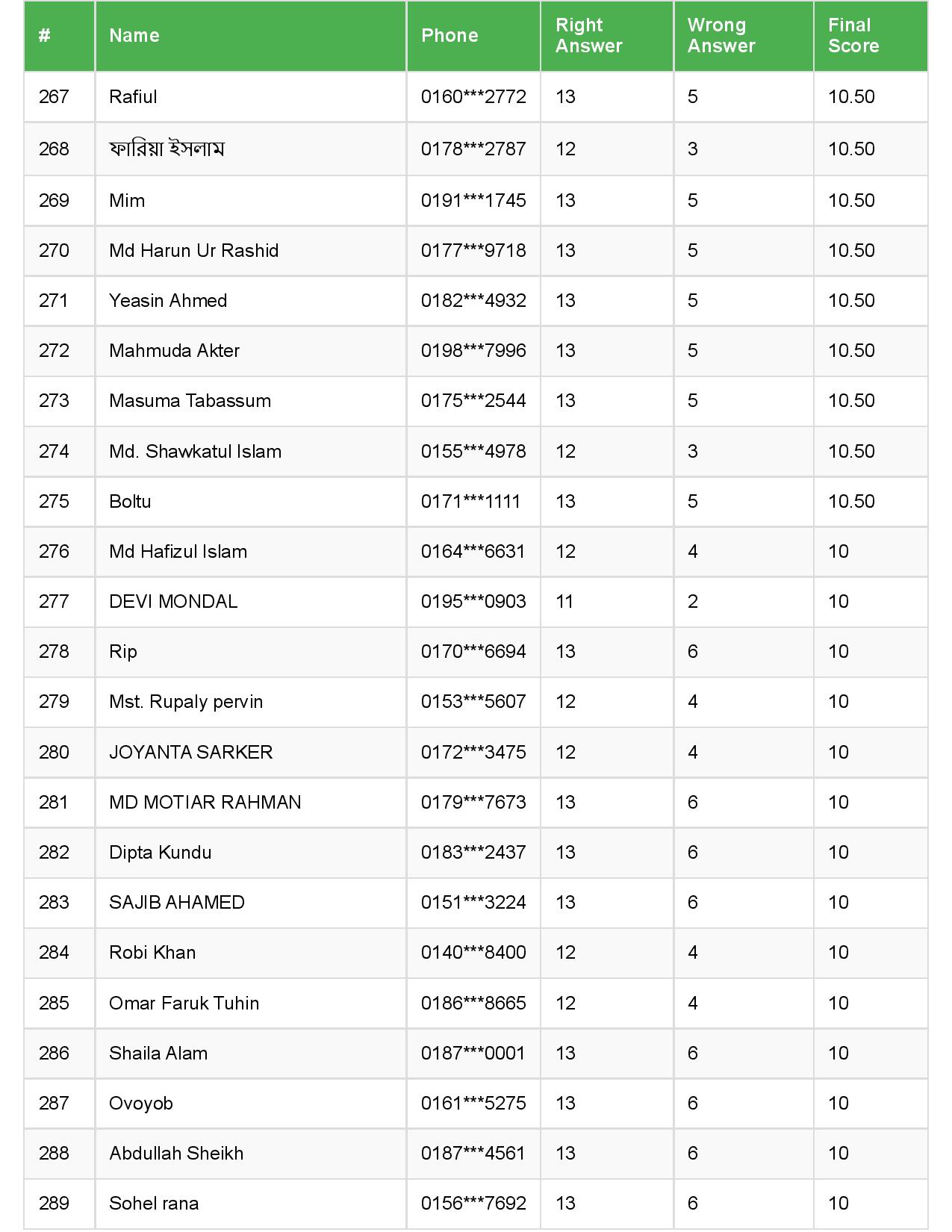This screenshot has width=952, height=1232.
Task: Select the name JOYANTA SARKER
Action: 190,753
